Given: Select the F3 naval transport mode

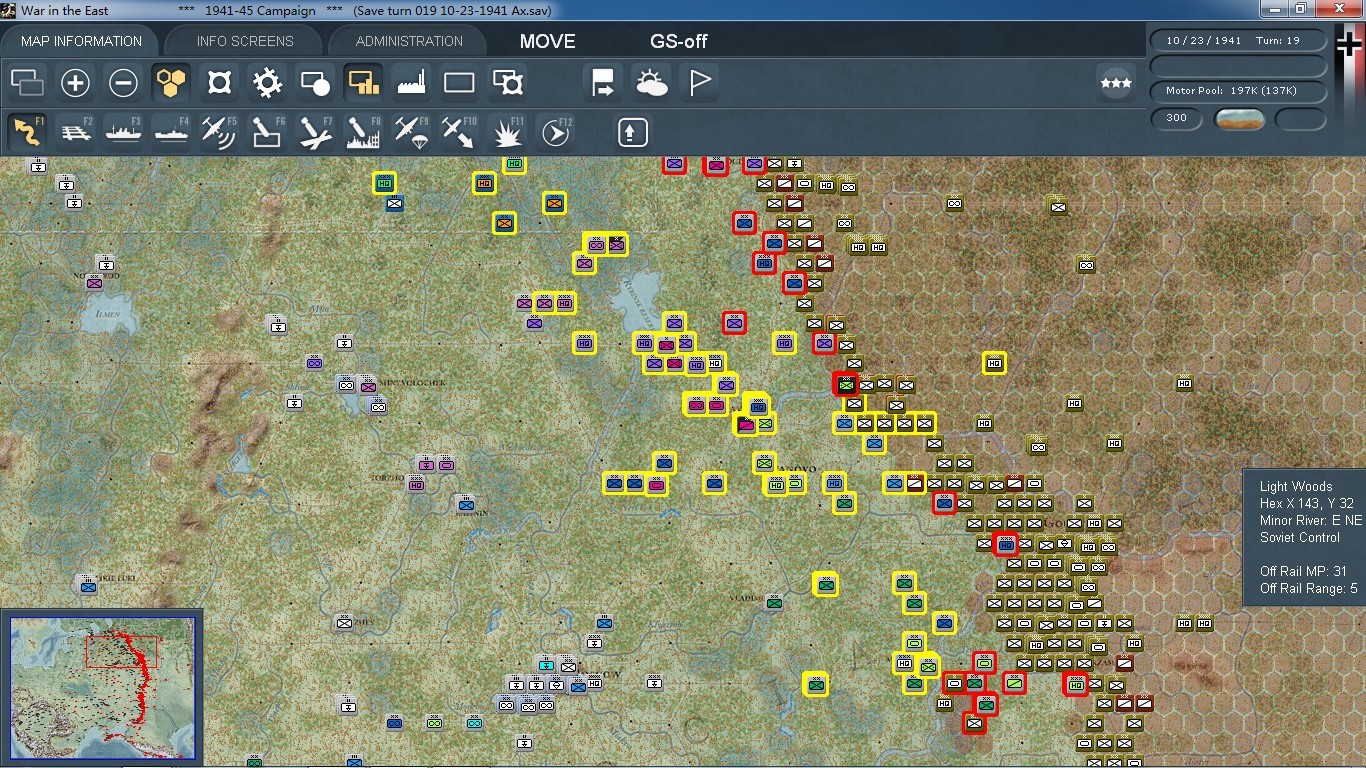Looking at the screenshot, I should [x=124, y=132].
